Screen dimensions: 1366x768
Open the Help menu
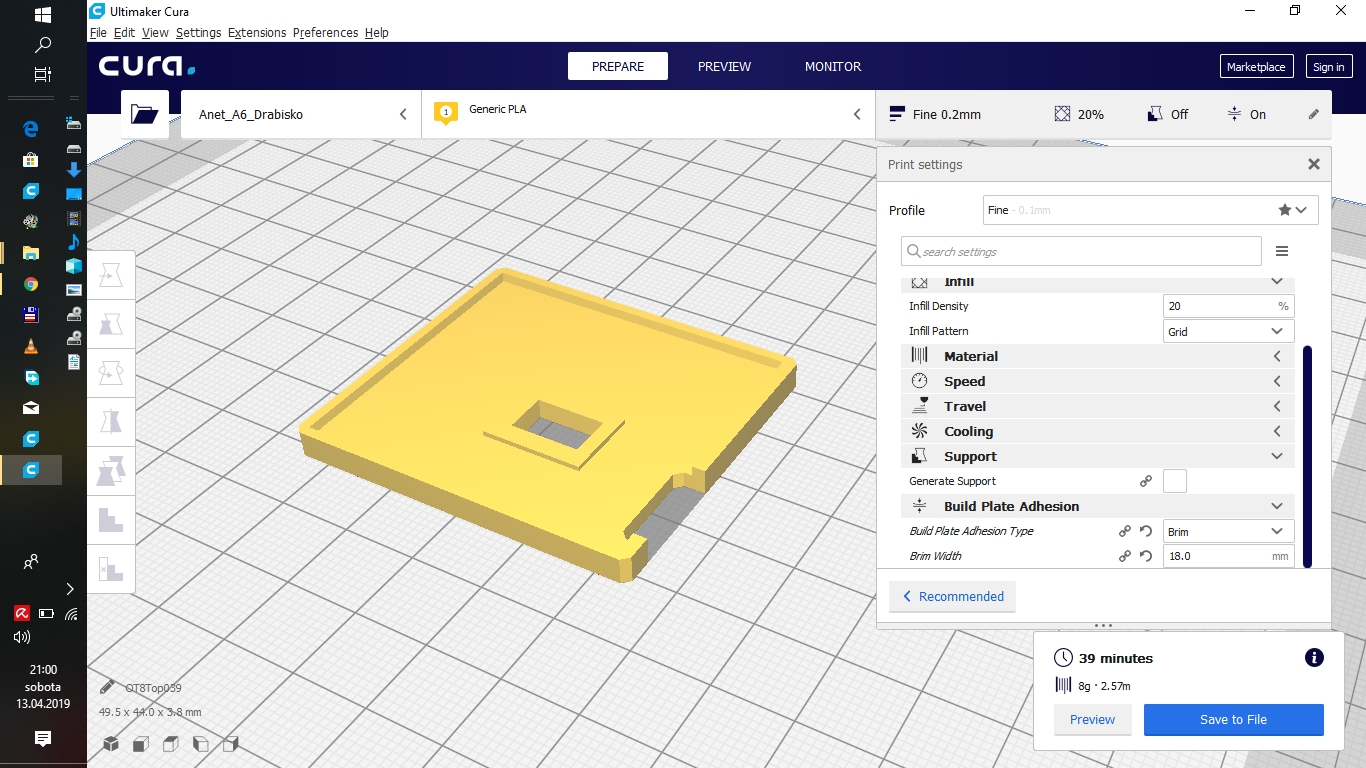(x=376, y=32)
